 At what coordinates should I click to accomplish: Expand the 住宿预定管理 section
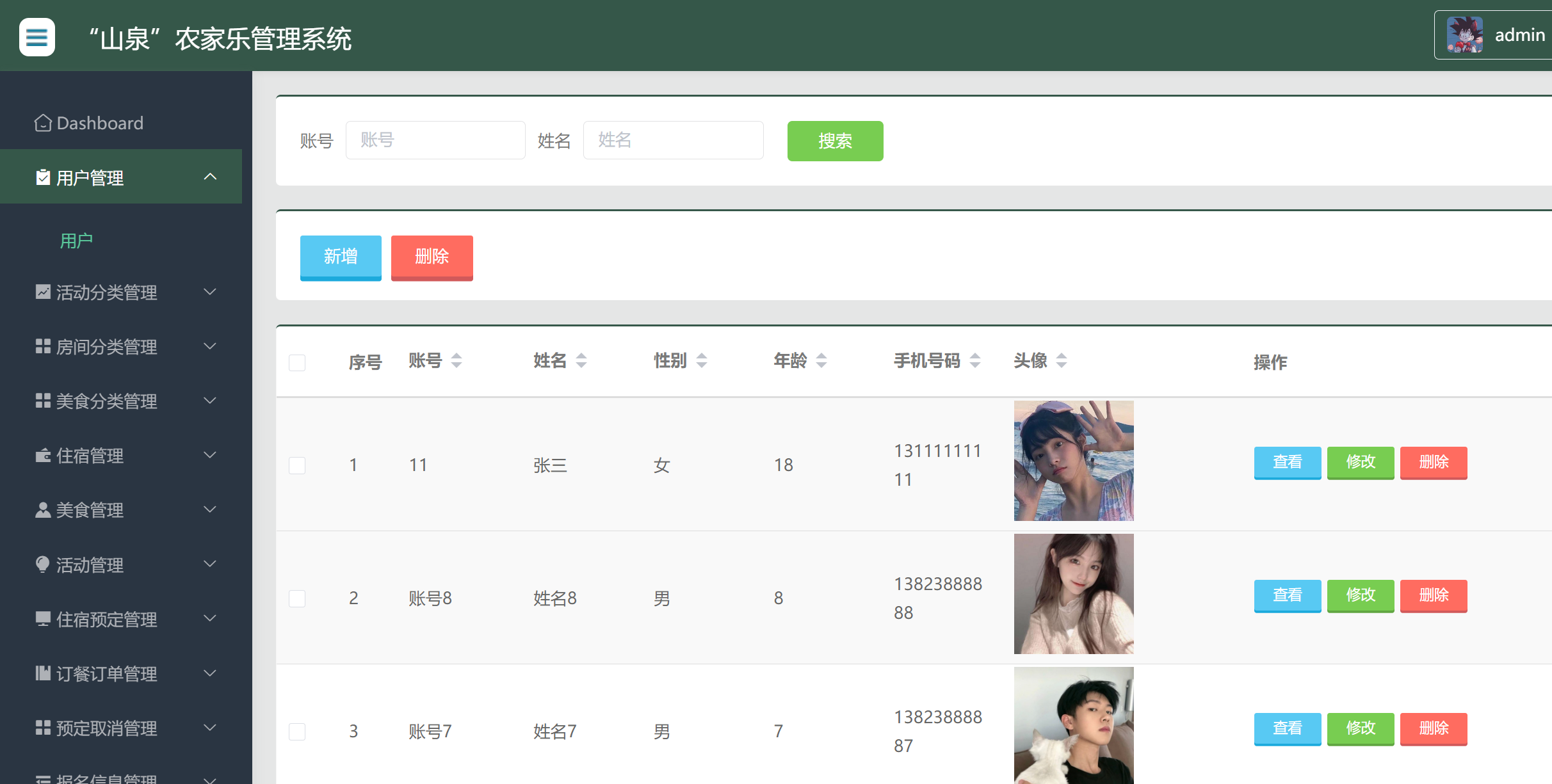click(x=209, y=618)
